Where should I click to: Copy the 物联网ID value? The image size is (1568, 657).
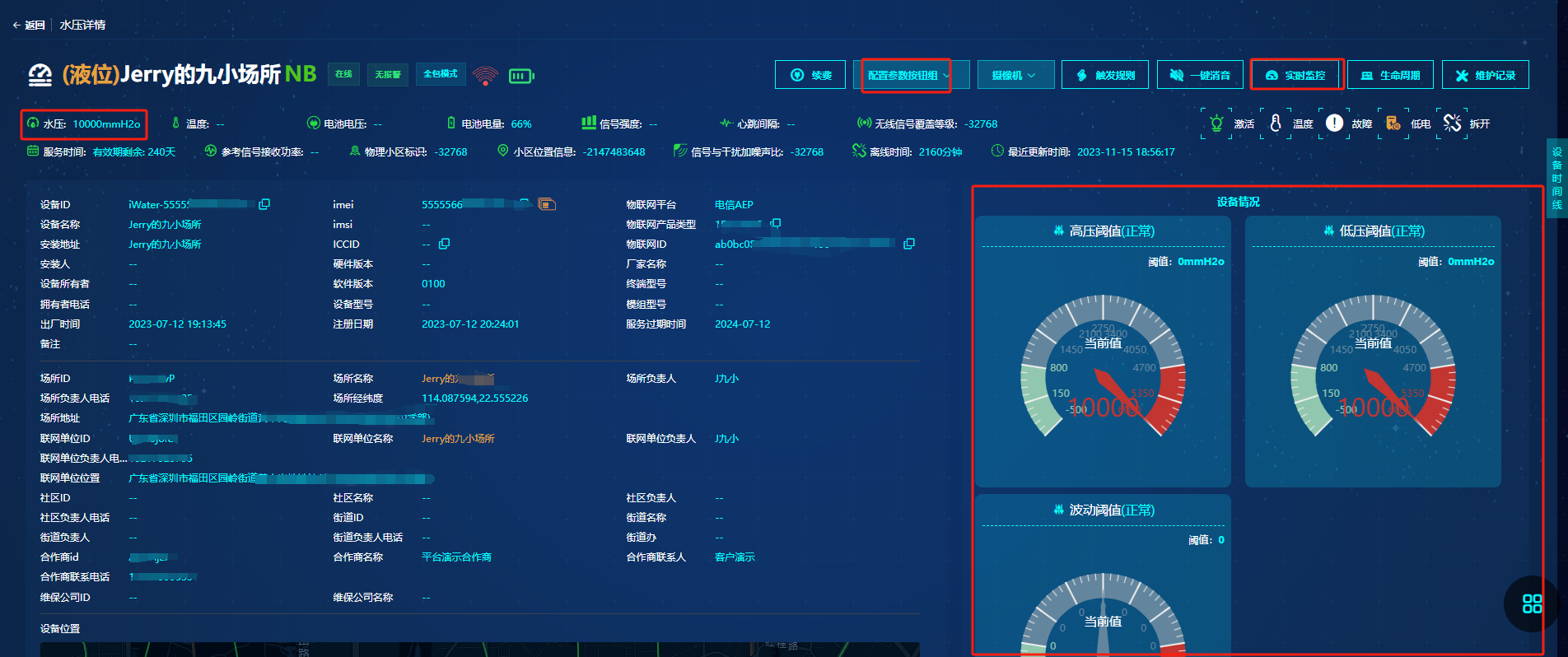click(x=909, y=244)
